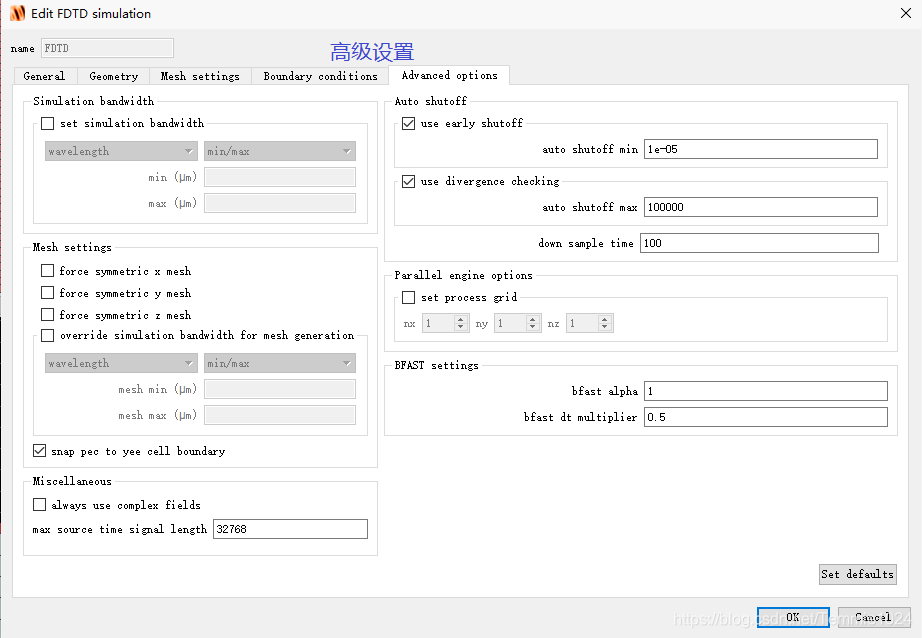Screen dimensions: 922x638
Task: Toggle force symmetric x mesh
Action: click(x=48, y=270)
